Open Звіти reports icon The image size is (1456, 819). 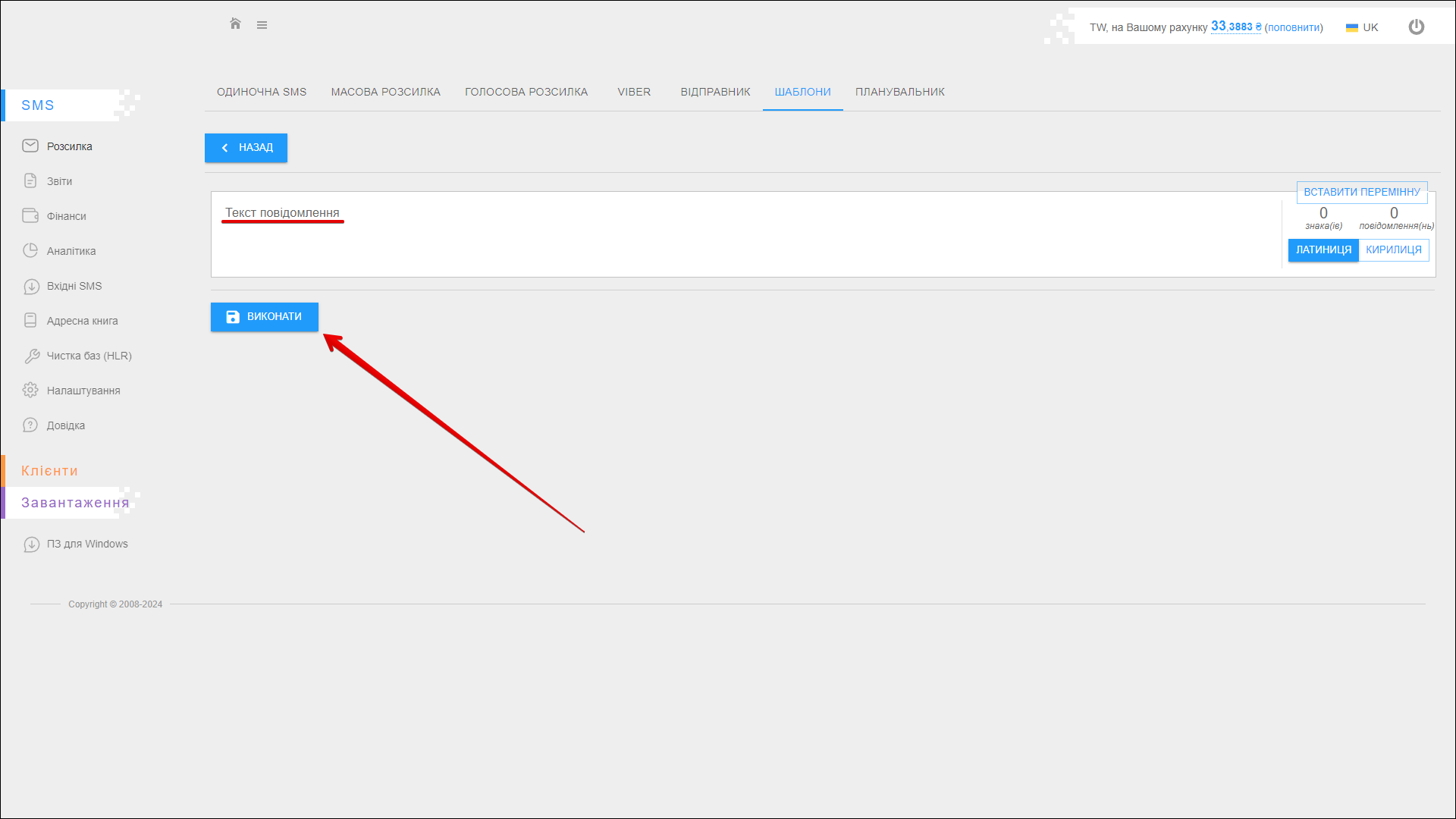(30, 180)
